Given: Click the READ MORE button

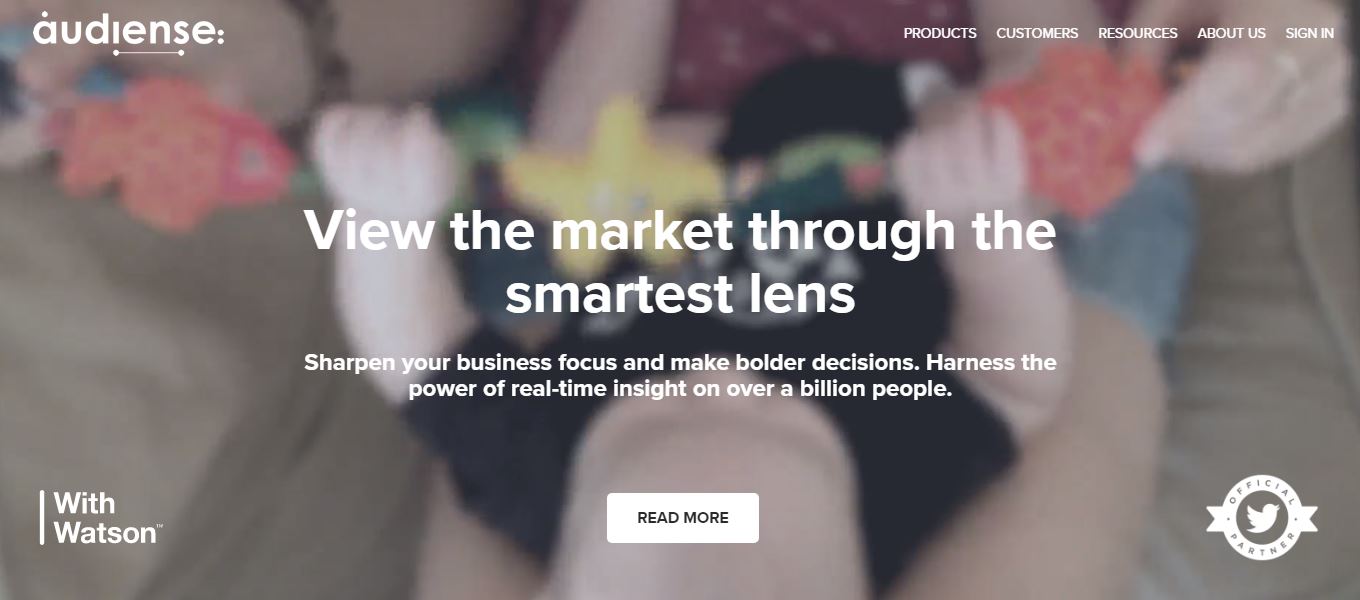Looking at the screenshot, I should [x=683, y=518].
